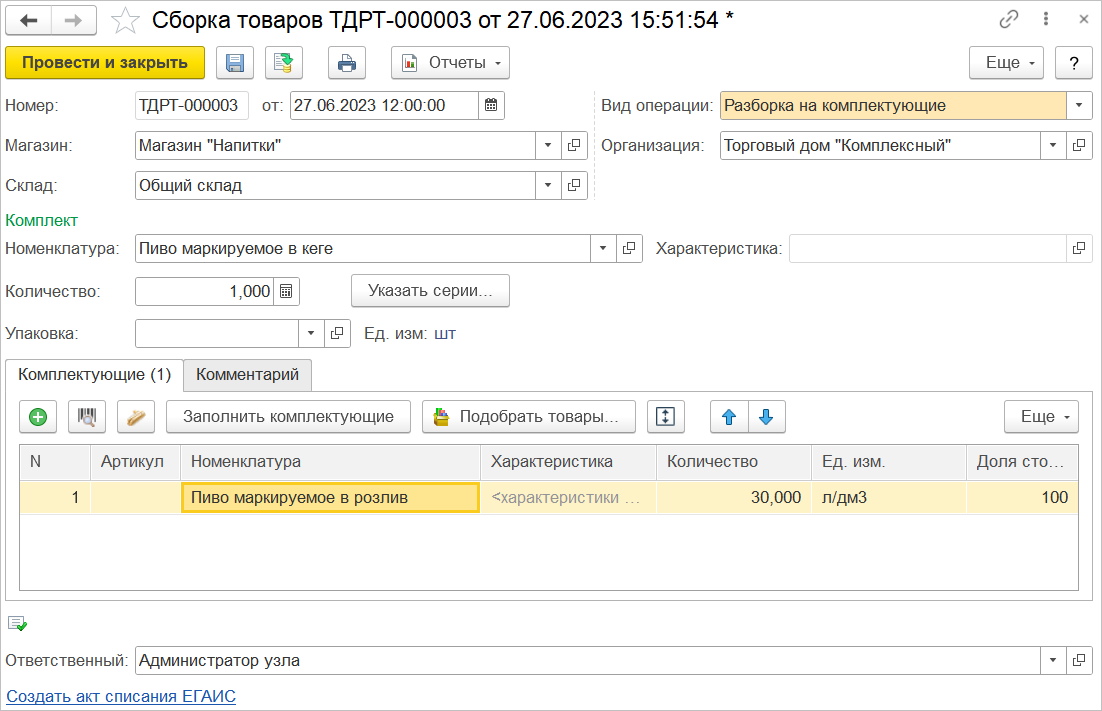Click the Заполнить комплектующие button
Viewport: 1102px width, 711px height.
tap(288, 417)
